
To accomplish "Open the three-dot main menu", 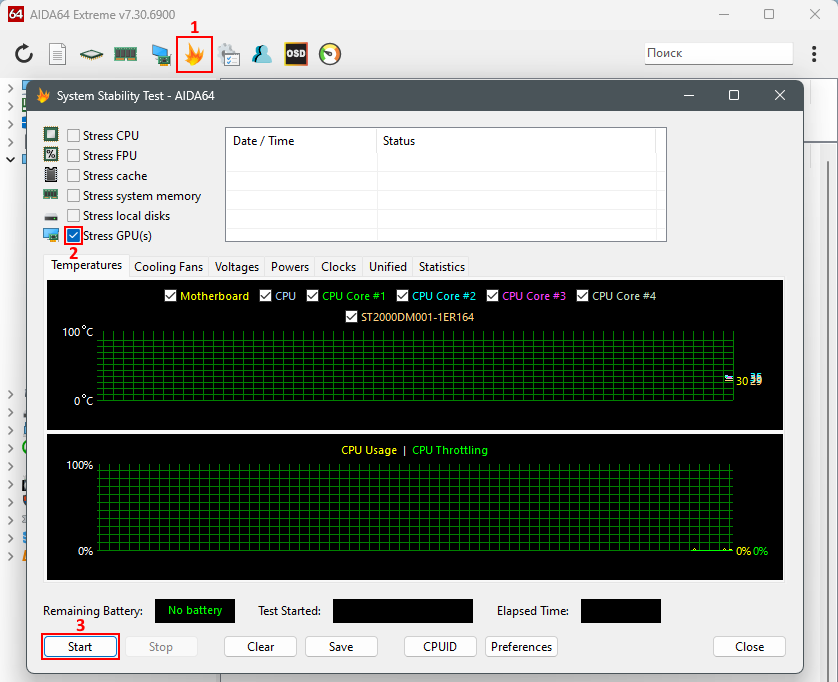I will click(x=814, y=54).
